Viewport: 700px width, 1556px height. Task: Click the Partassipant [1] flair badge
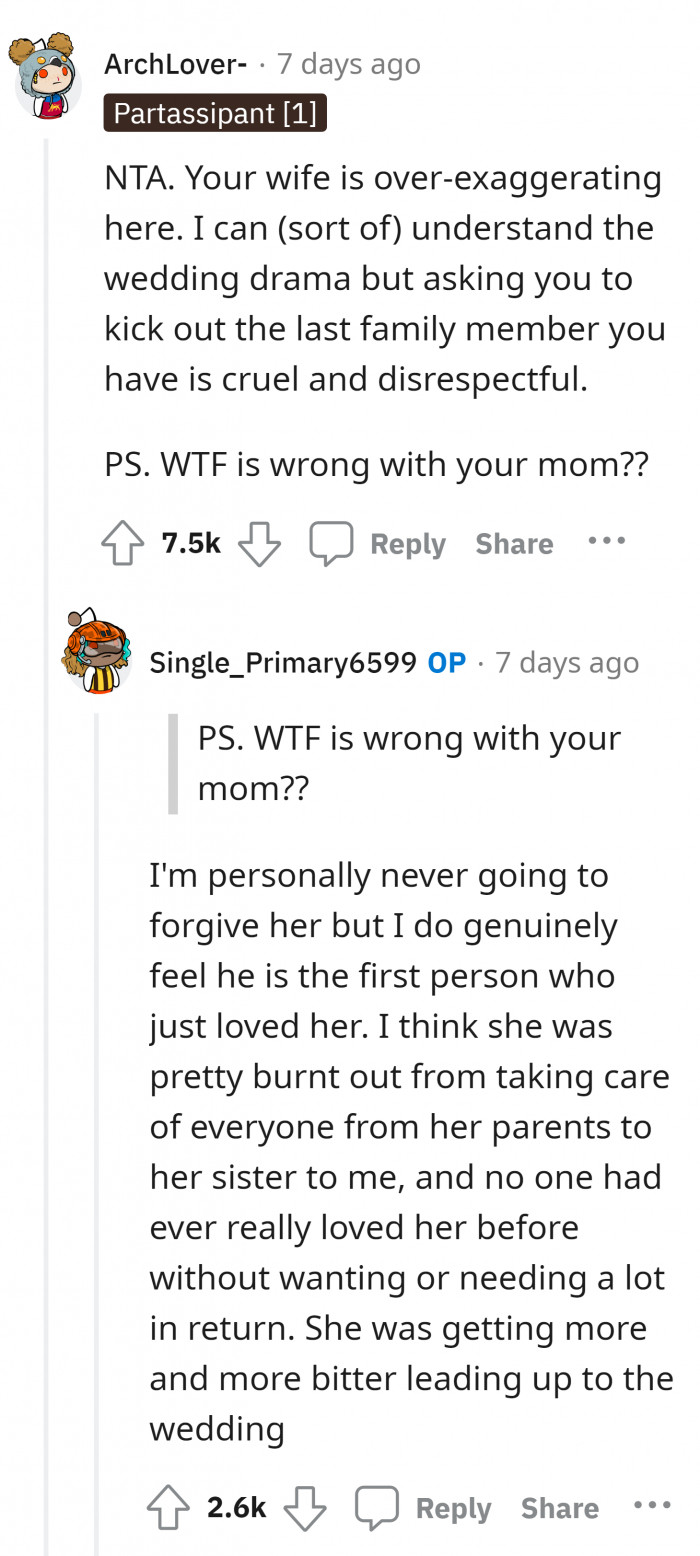(215, 113)
